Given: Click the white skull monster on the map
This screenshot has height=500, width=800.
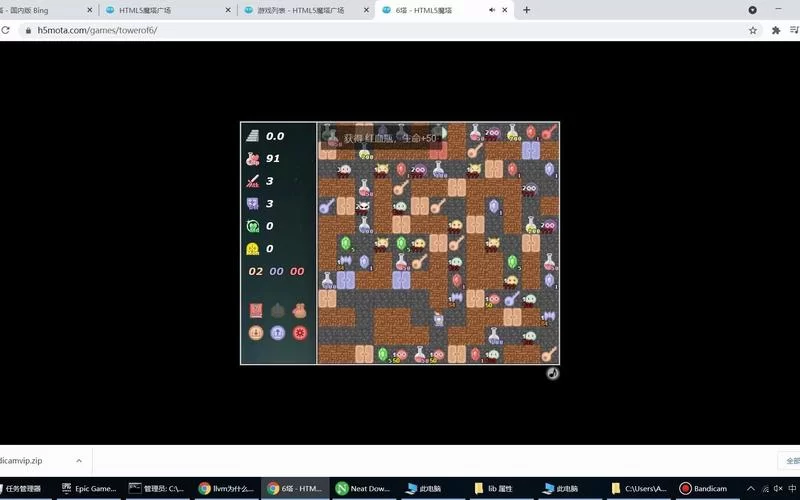Looking at the screenshot, I should coord(363,207).
